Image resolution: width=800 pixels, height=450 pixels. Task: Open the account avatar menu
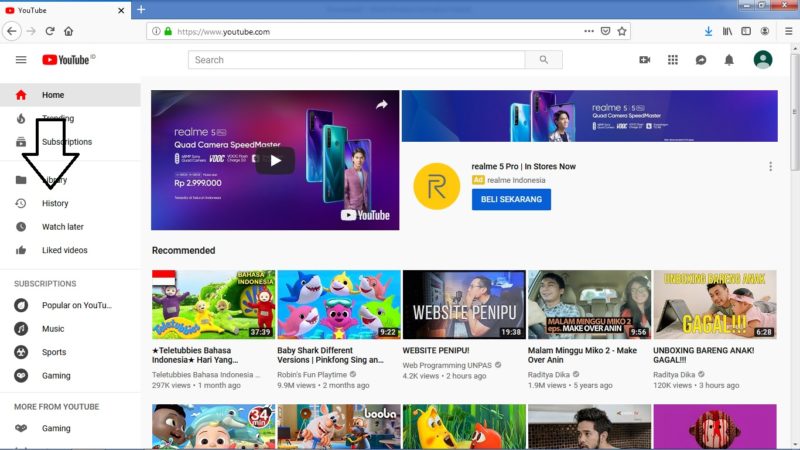coord(763,60)
